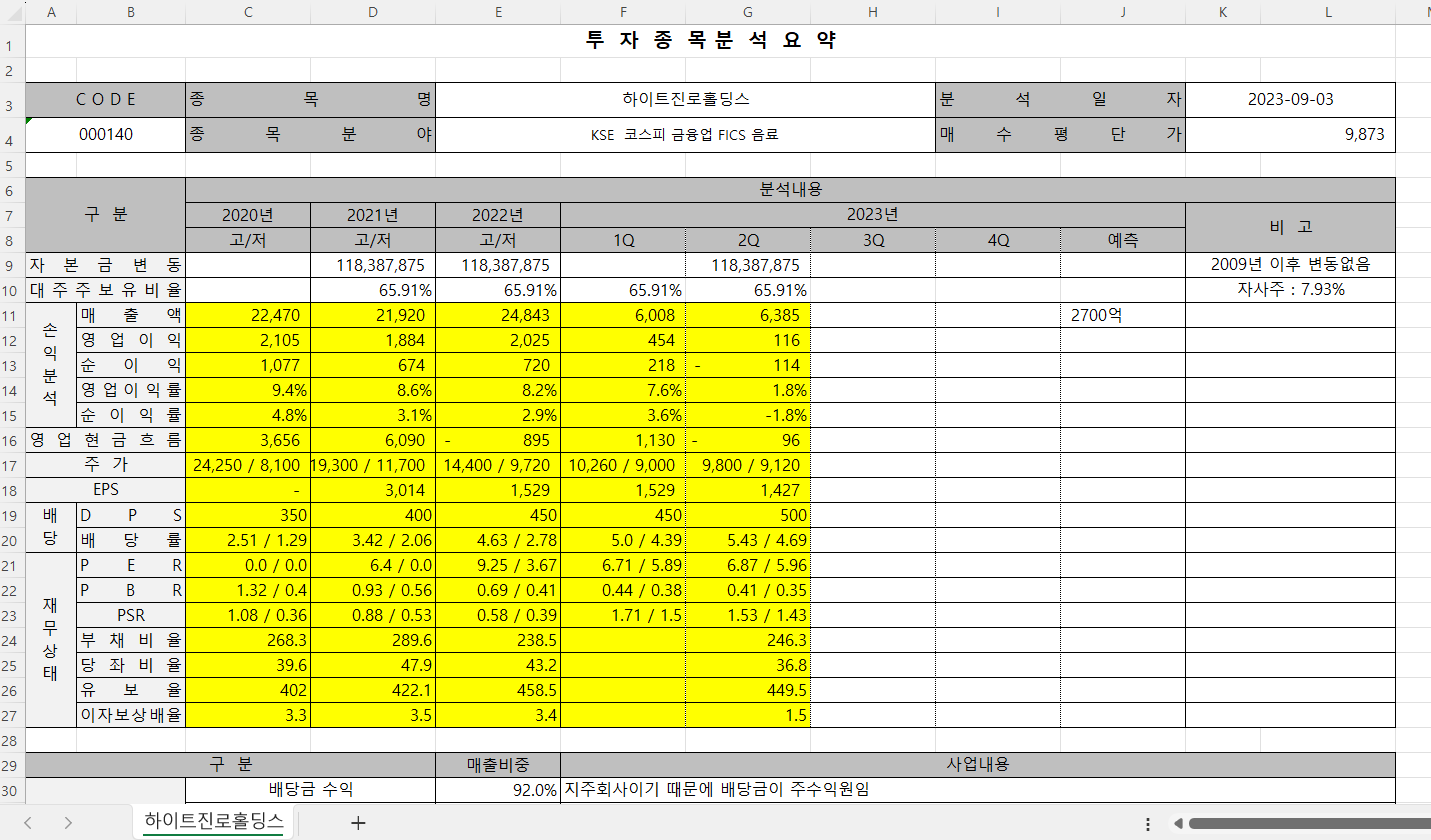The width and height of the screenshot is (1431, 840).
Task: Select the 예측 column header
Action: click(1123, 240)
